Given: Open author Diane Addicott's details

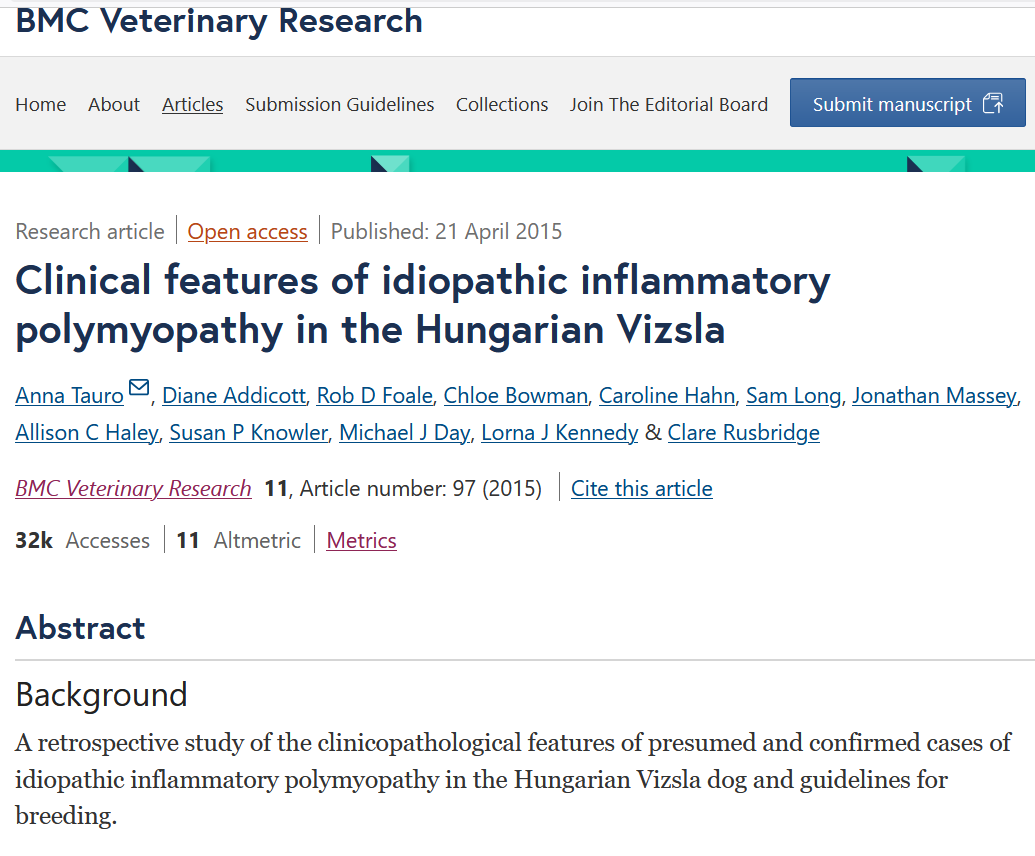Looking at the screenshot, I should [234, 396].
